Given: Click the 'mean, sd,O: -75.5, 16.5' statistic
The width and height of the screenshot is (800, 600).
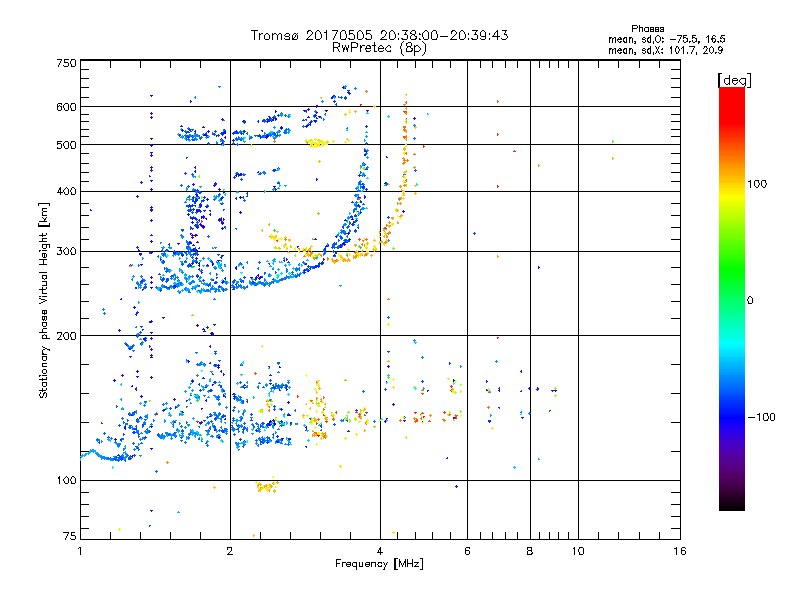Looking at the screenshot, I should coord(666,39).
